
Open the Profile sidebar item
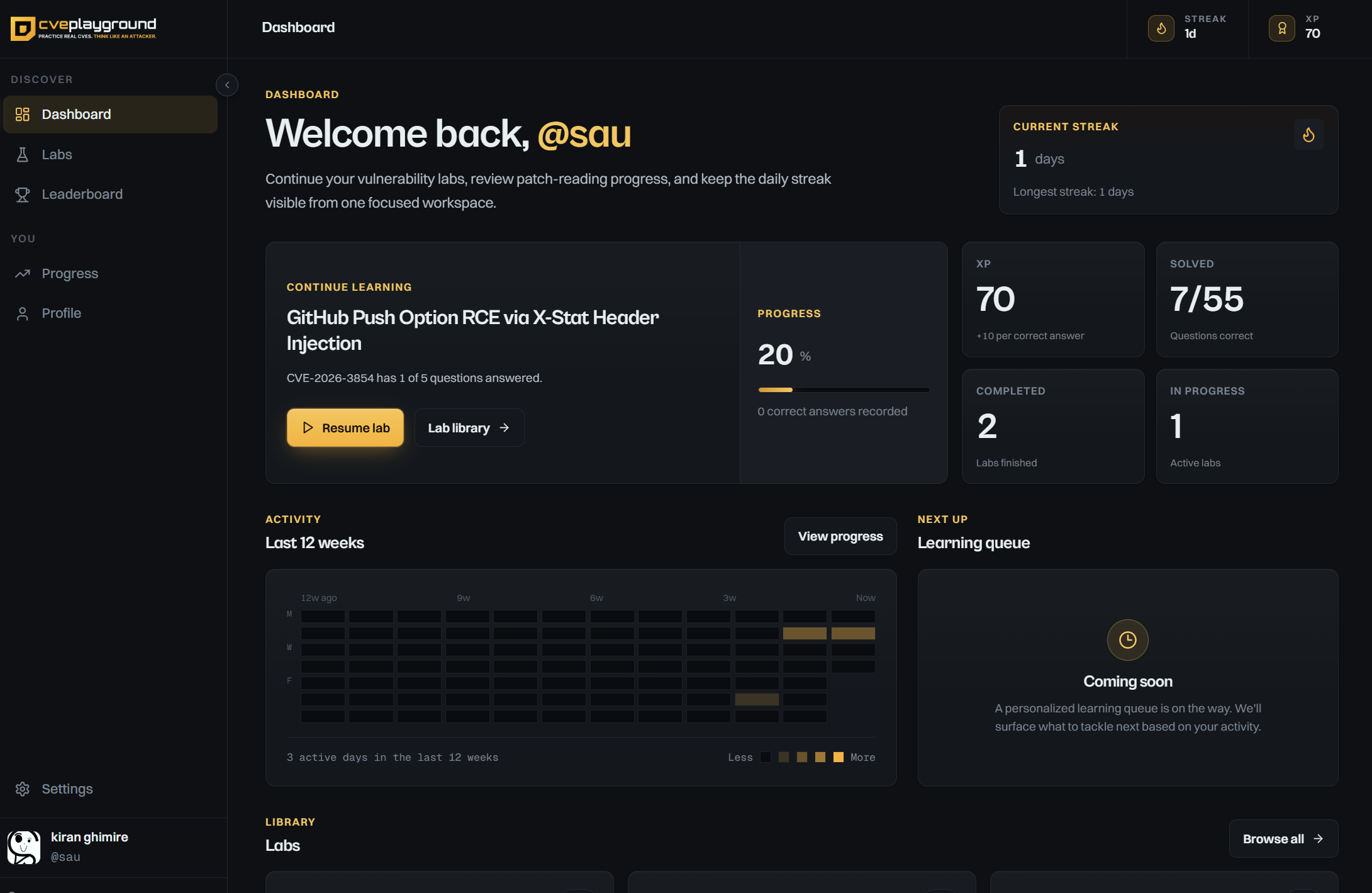coord(110,313)
